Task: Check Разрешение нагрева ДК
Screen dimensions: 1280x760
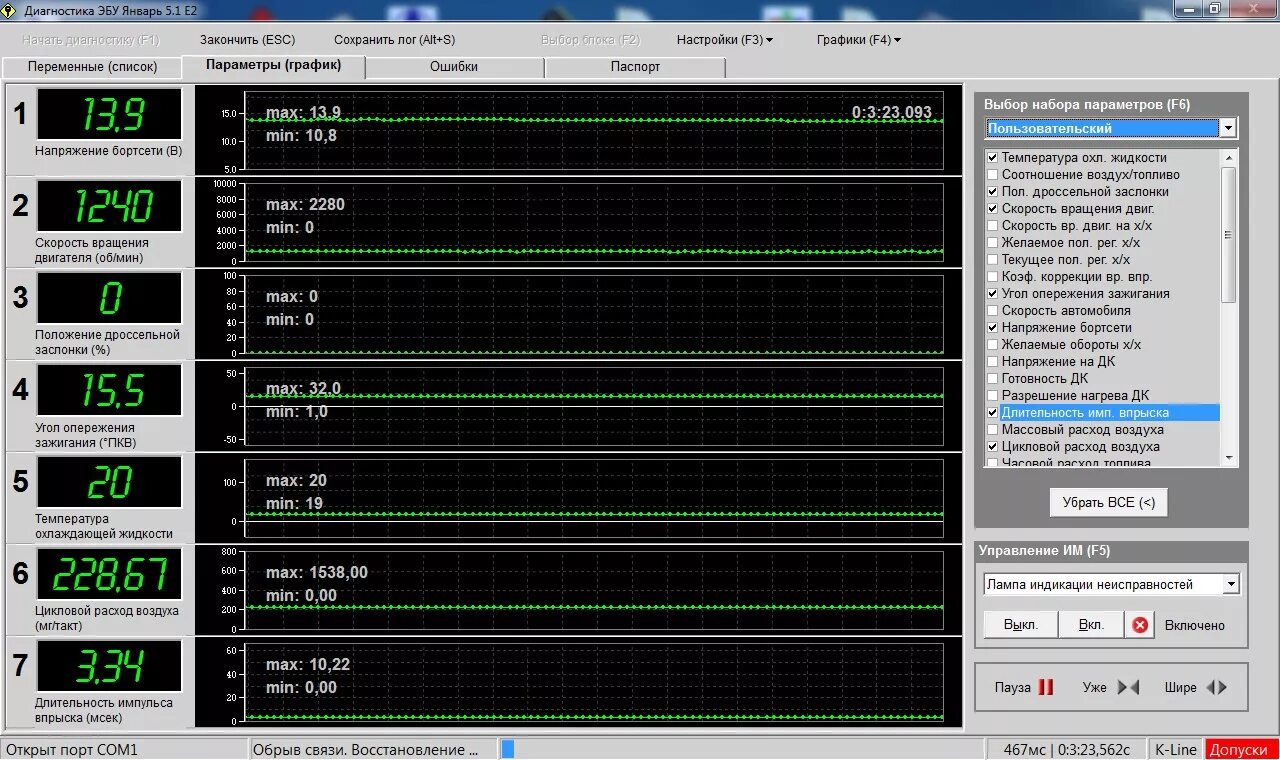Action: [x=993, y=396]
